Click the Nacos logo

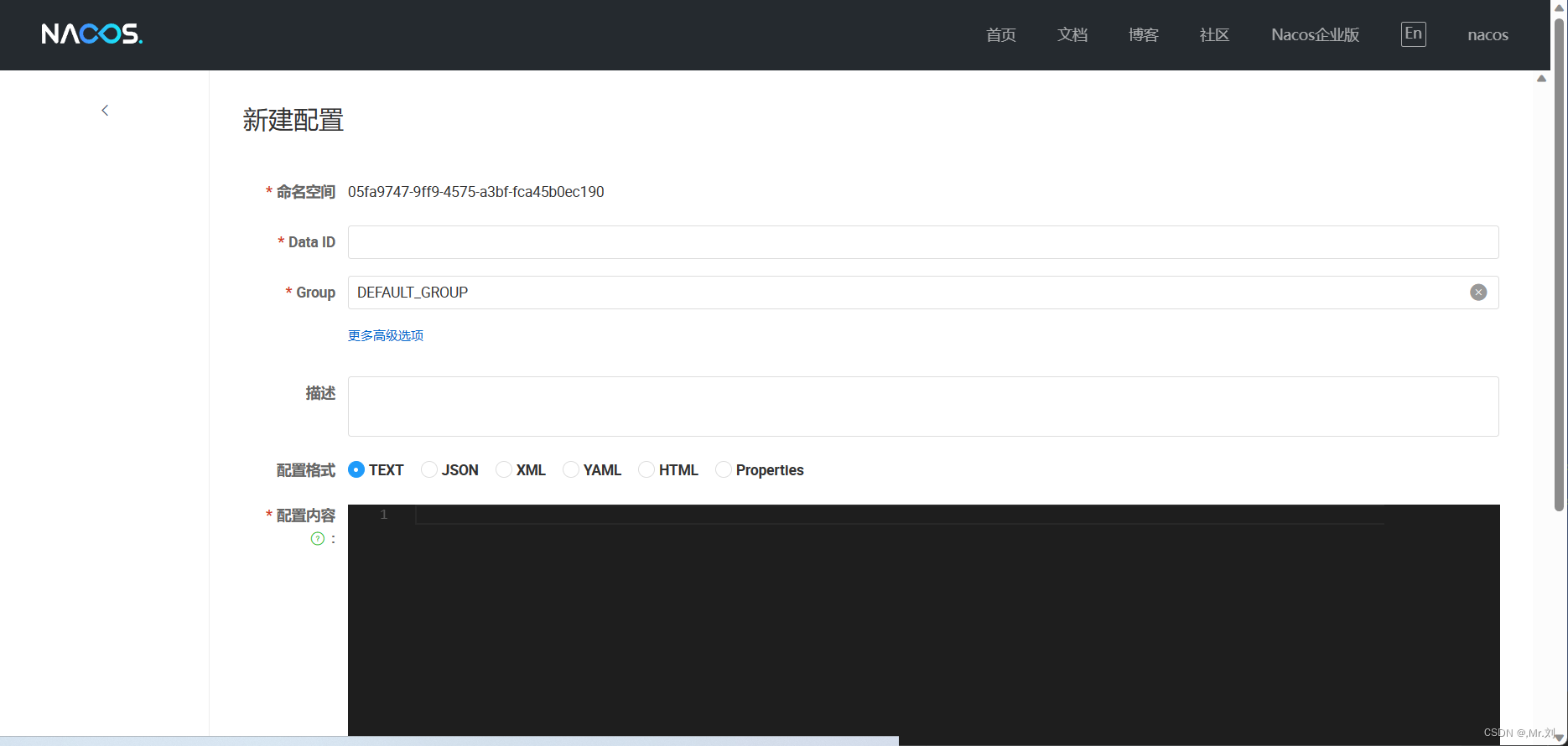click(x=92, y=34)
